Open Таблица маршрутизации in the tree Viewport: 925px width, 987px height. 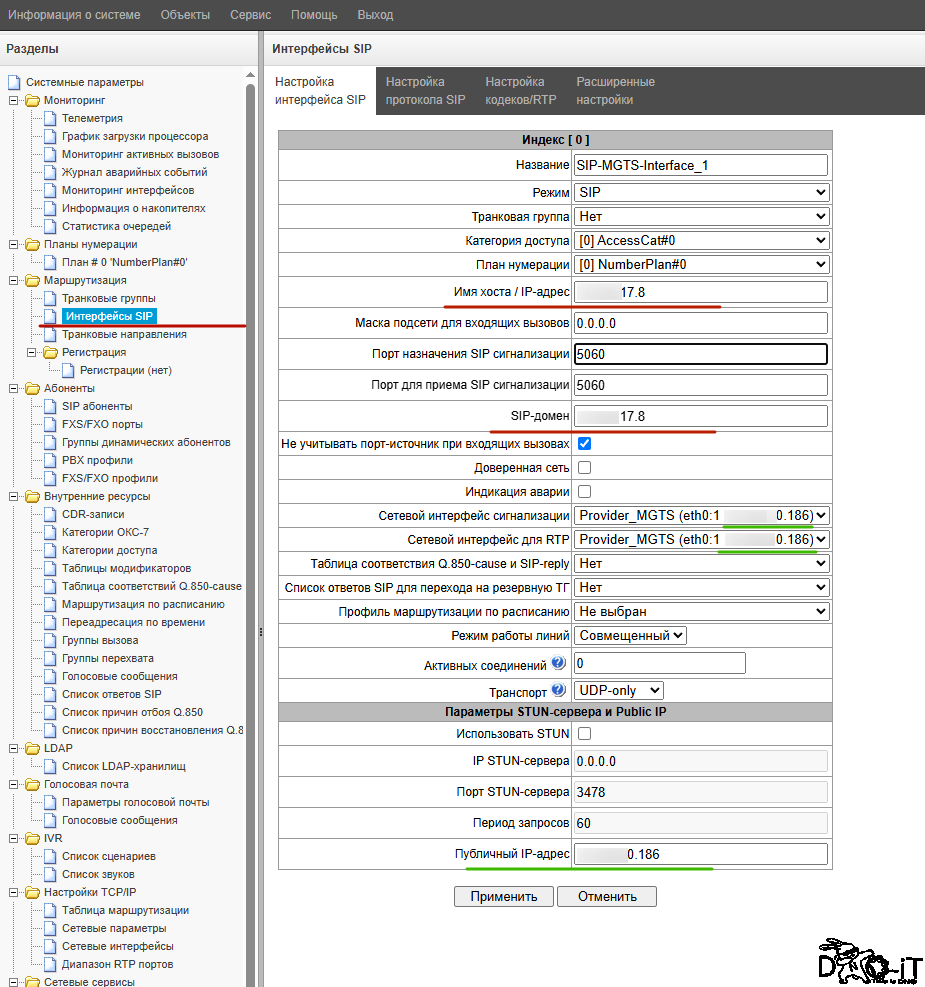pyautogui.click(x=125, y=910)
